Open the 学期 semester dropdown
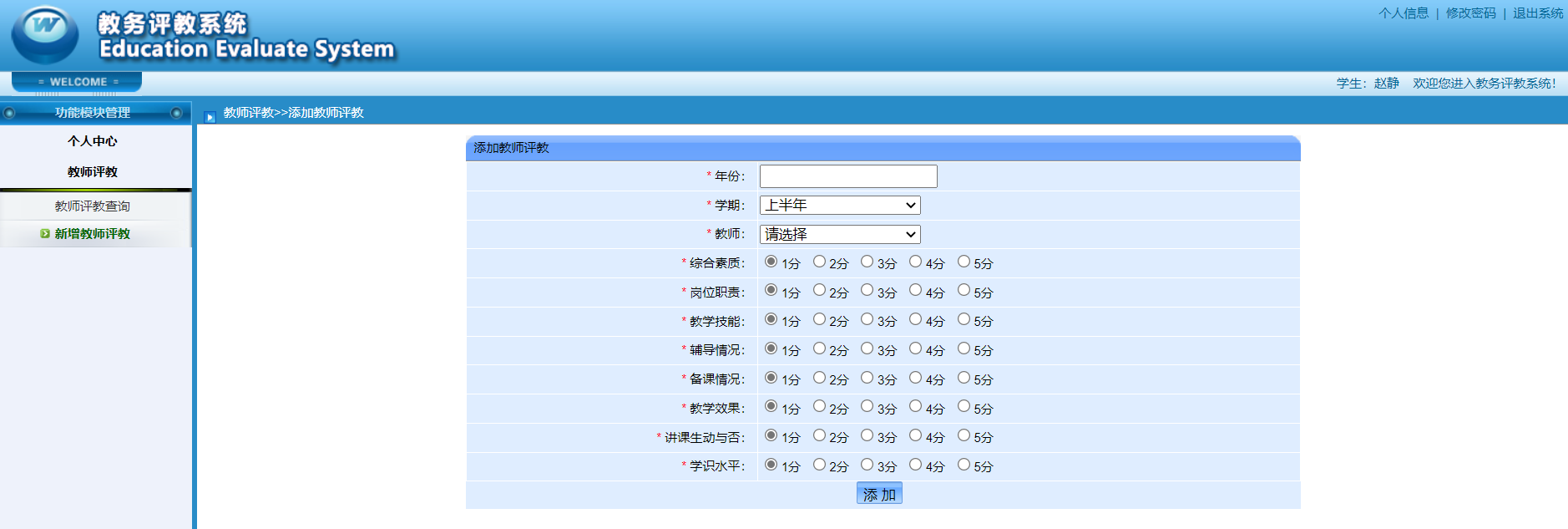This screenshot has height=529, width=1568. tap(840, 206)
